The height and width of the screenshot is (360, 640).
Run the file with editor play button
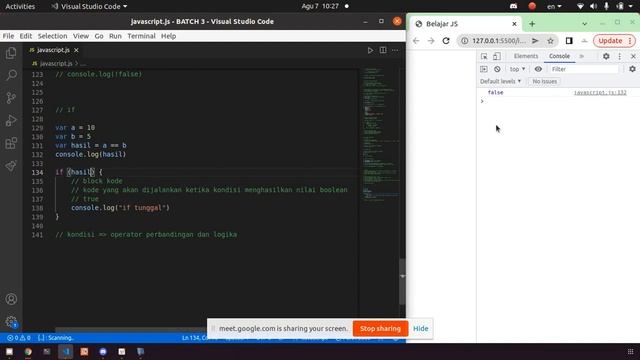(370, 50)
